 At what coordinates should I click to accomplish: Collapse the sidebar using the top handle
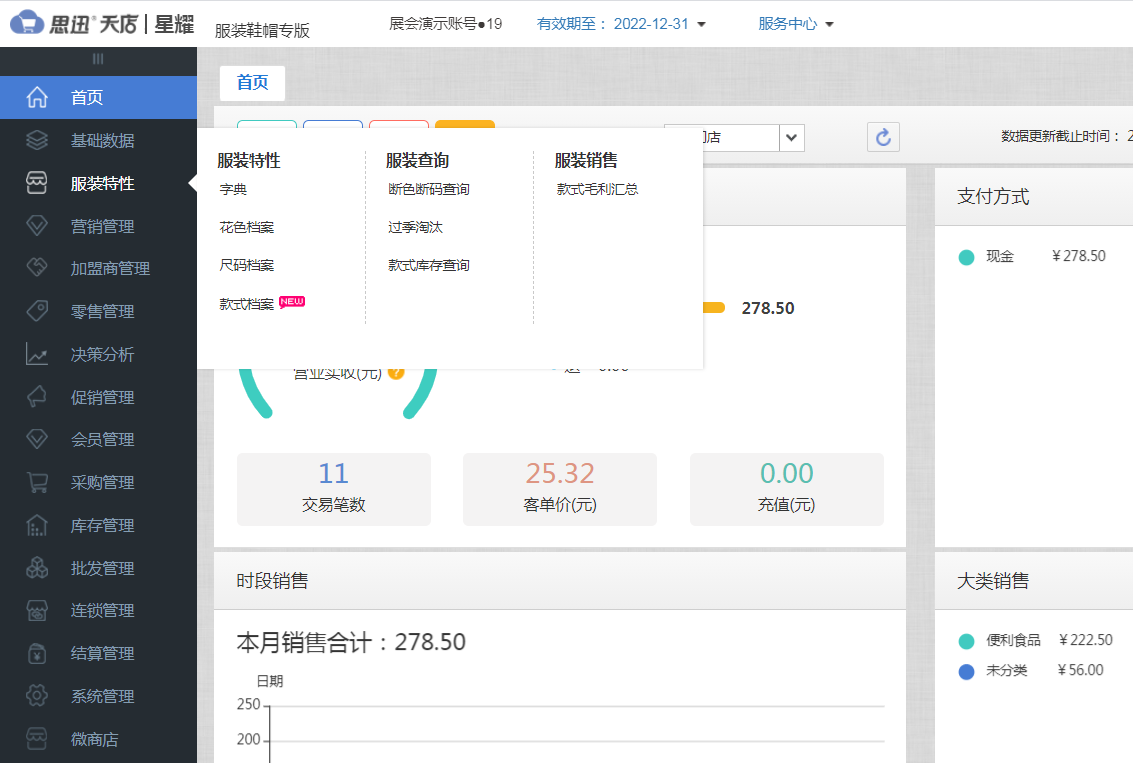97,59
